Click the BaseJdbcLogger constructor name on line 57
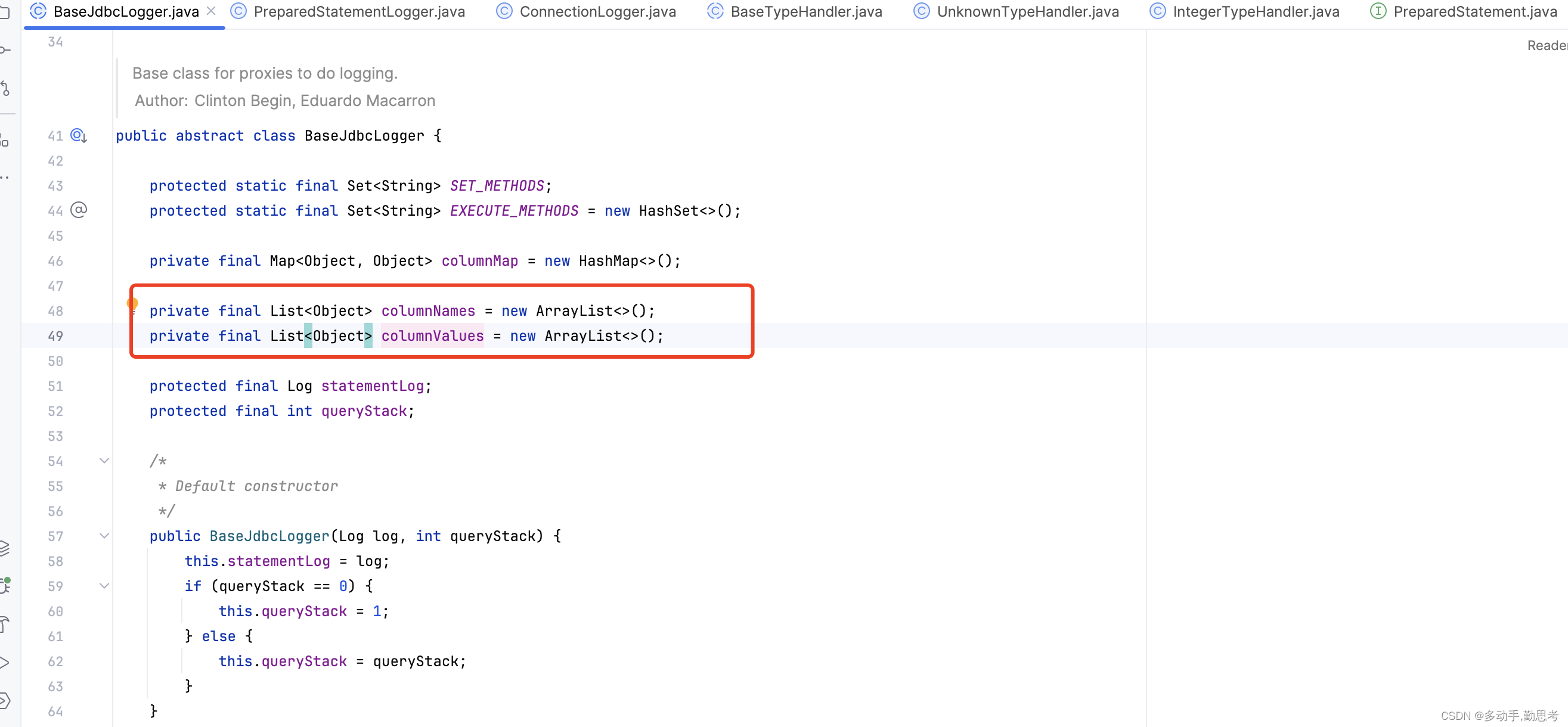 [x=269, y=535]
